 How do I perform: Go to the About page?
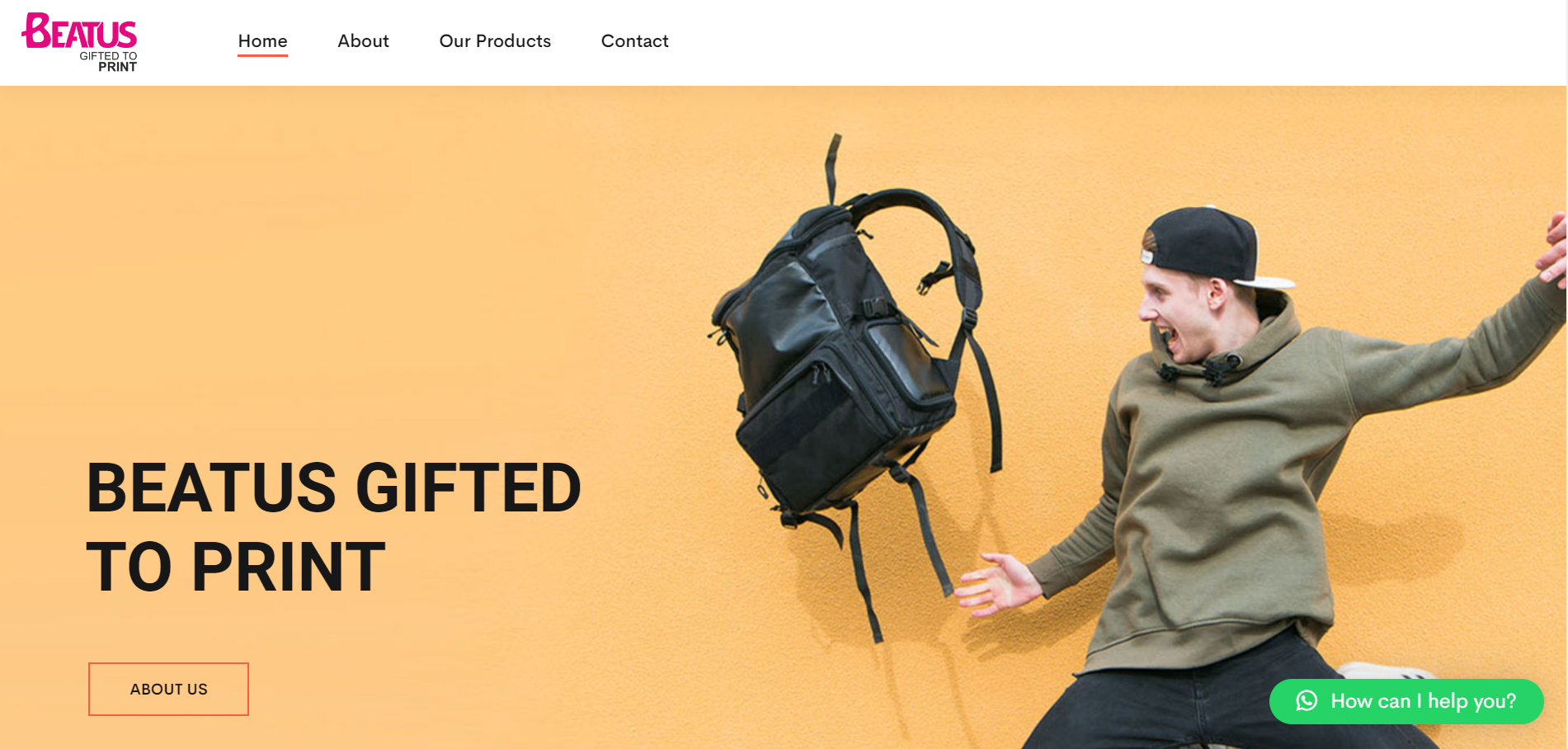[x=363, y=41]
